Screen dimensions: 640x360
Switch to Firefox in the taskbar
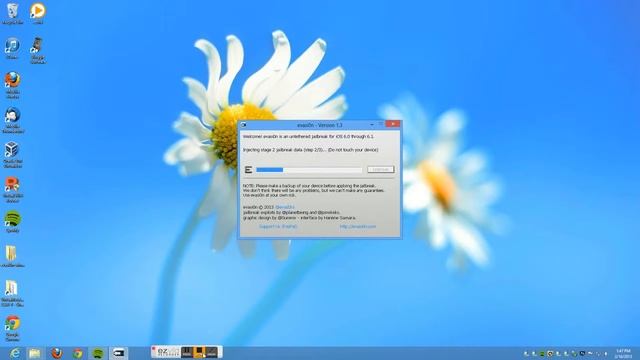pyautogui.click(x=57, y=353)
